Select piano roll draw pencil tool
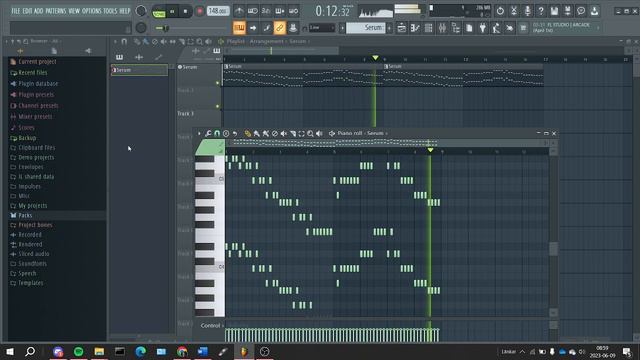 coord(248,133)
